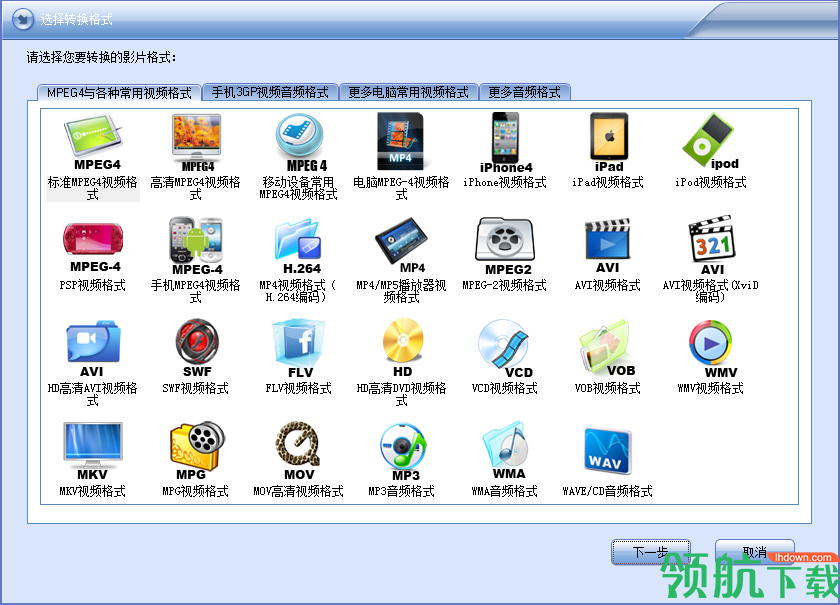Image resolution: width=840 pixels, height=605 pixels.
Task: Choose the FLV ice cube icon
Action: pyautogui.click(x=299, y=348)
